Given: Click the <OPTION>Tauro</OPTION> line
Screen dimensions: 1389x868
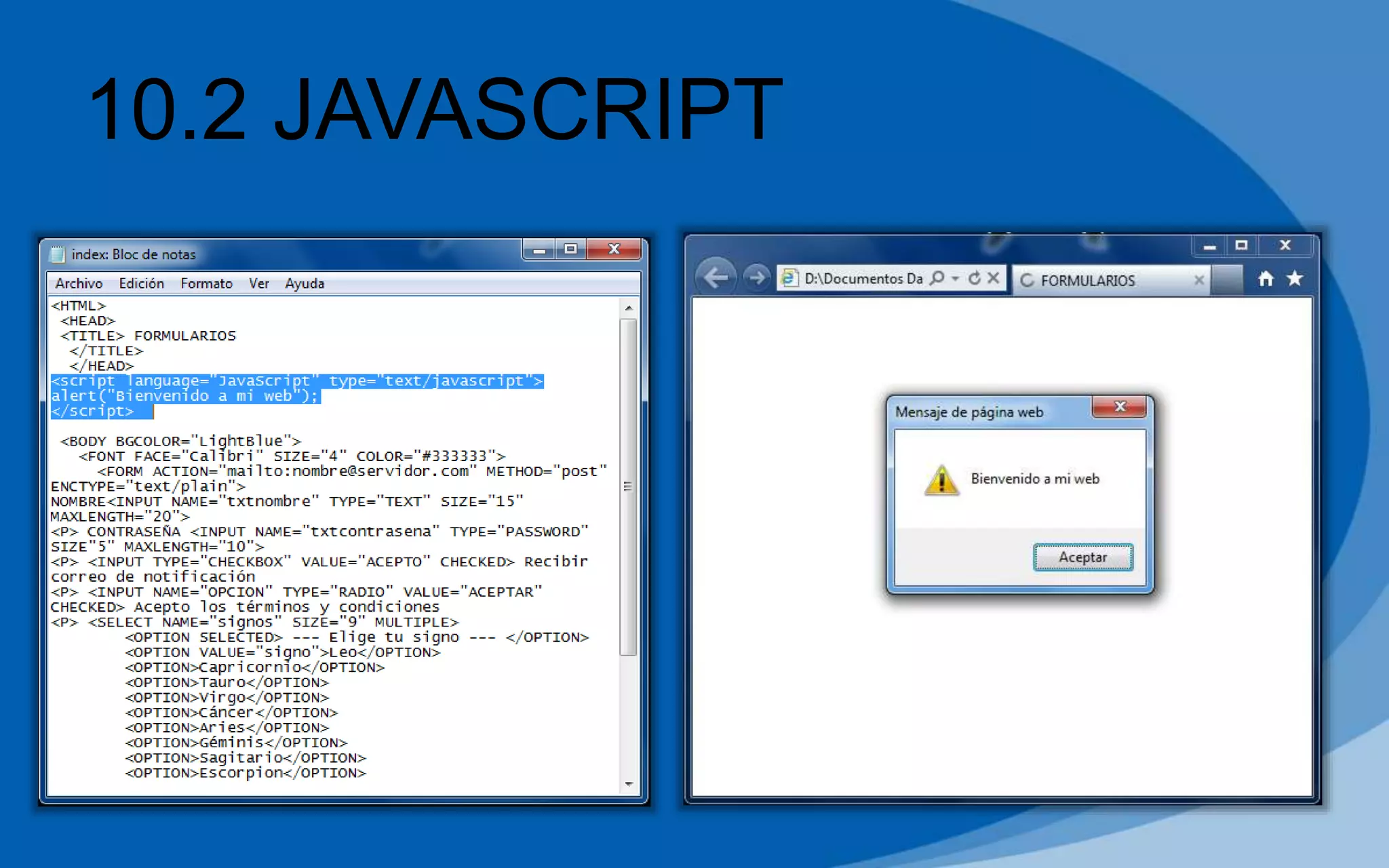Looking at the screenshot, I should pyautogui.click(x=227, y=683).
